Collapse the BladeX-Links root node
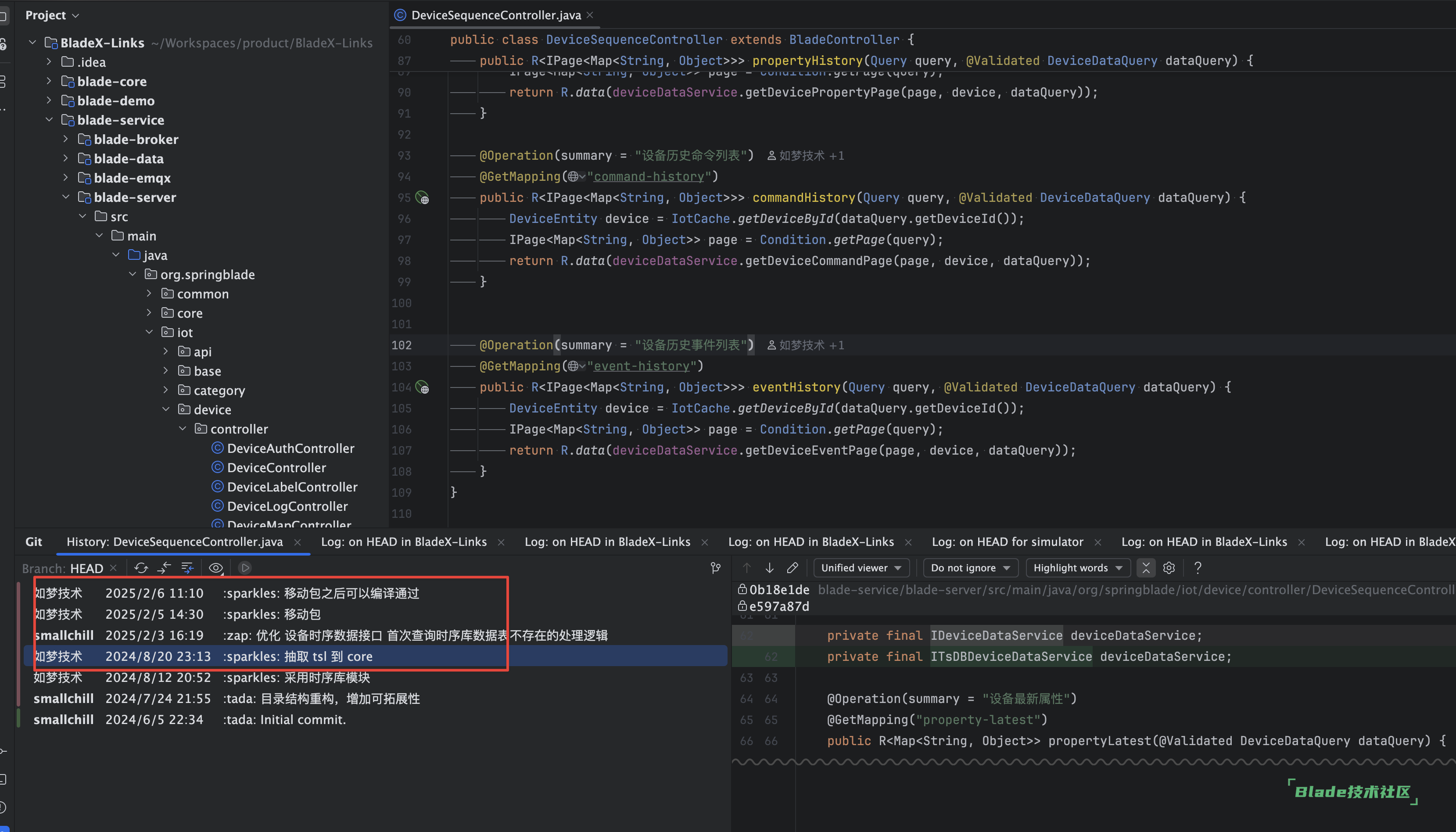The height and width of the screenshot is (832, 1456). pyautogui.click(x=32, y=42)
